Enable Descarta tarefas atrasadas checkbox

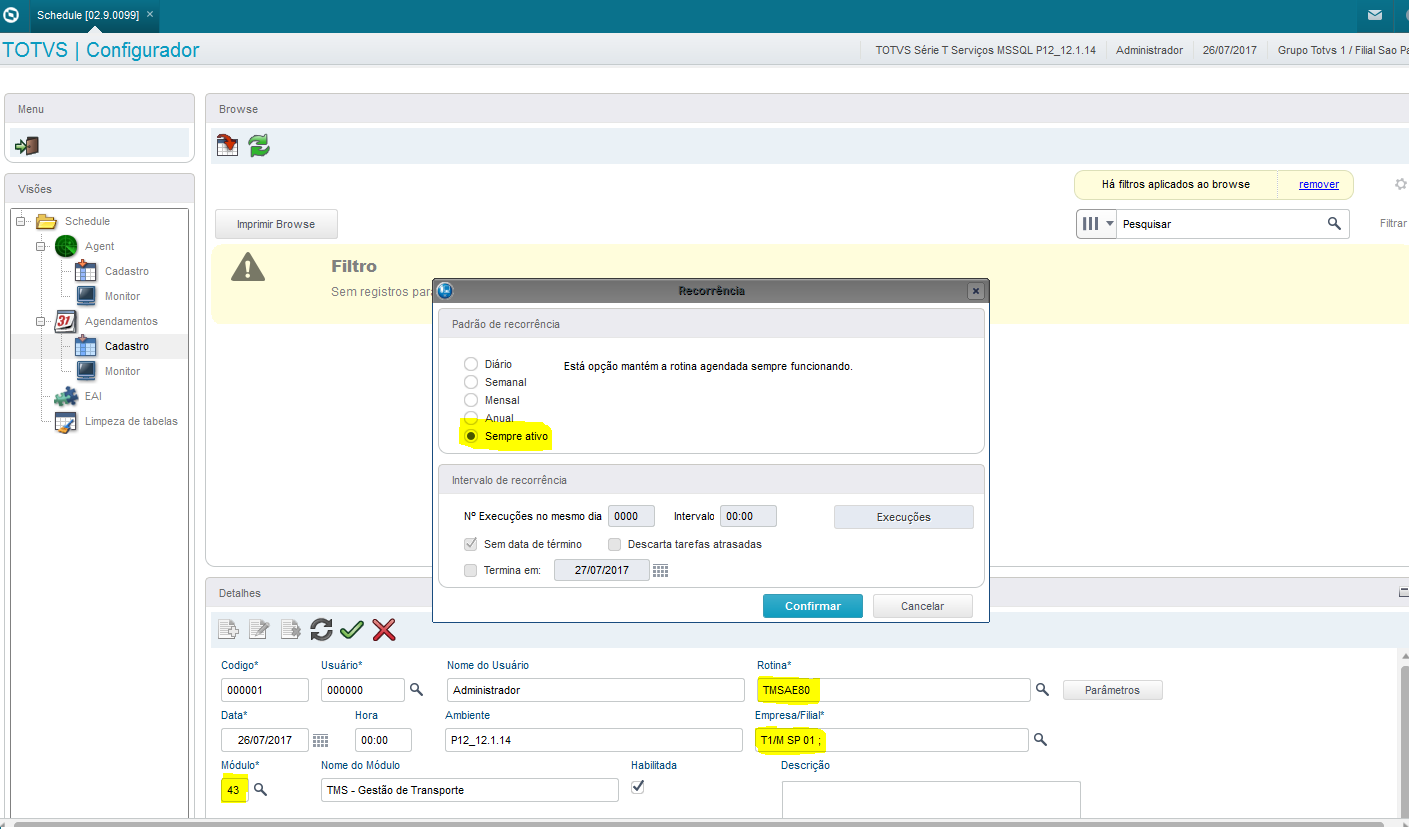point(615,544)
